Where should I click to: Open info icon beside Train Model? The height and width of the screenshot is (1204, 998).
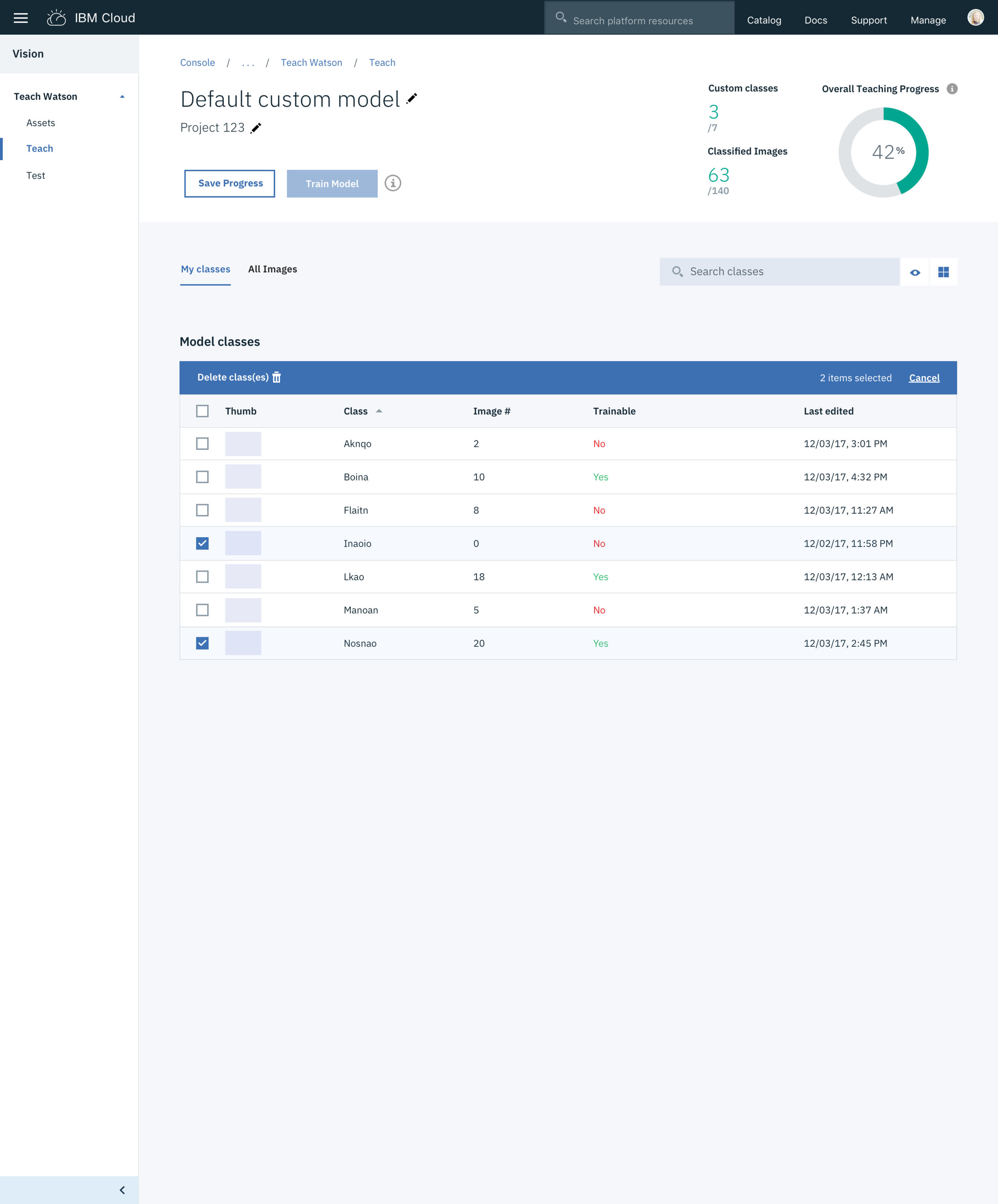click(393, 184)
